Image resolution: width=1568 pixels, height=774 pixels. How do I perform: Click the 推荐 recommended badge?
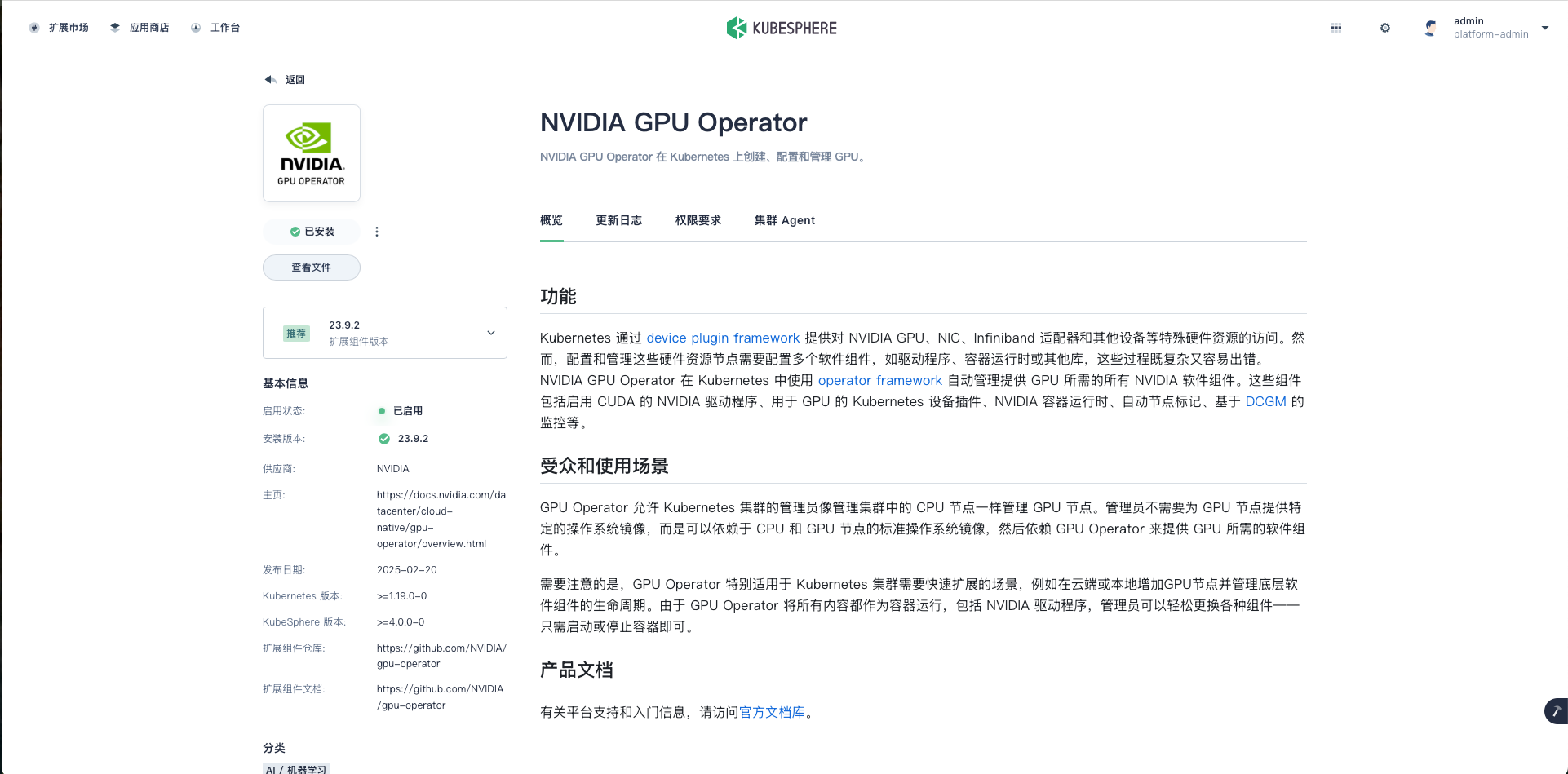(x=296, y=333)
